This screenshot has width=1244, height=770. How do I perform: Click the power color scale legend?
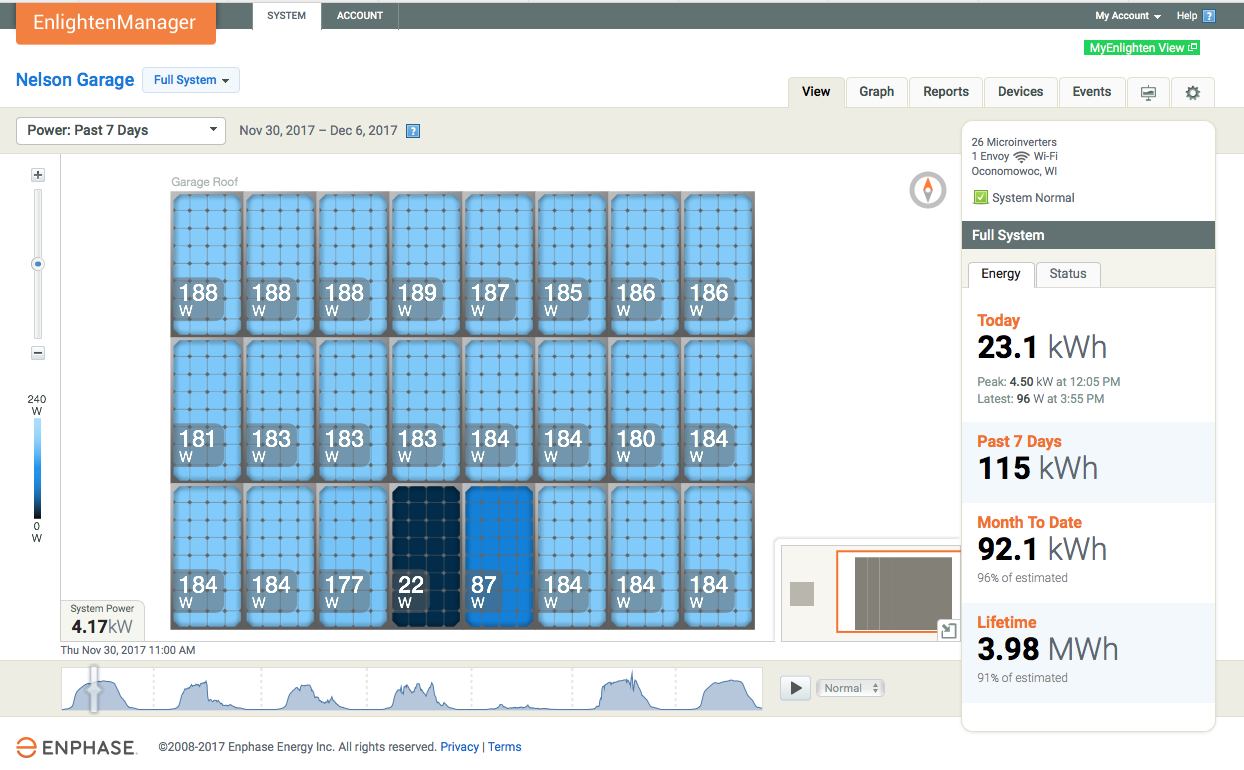pos(37,468)
